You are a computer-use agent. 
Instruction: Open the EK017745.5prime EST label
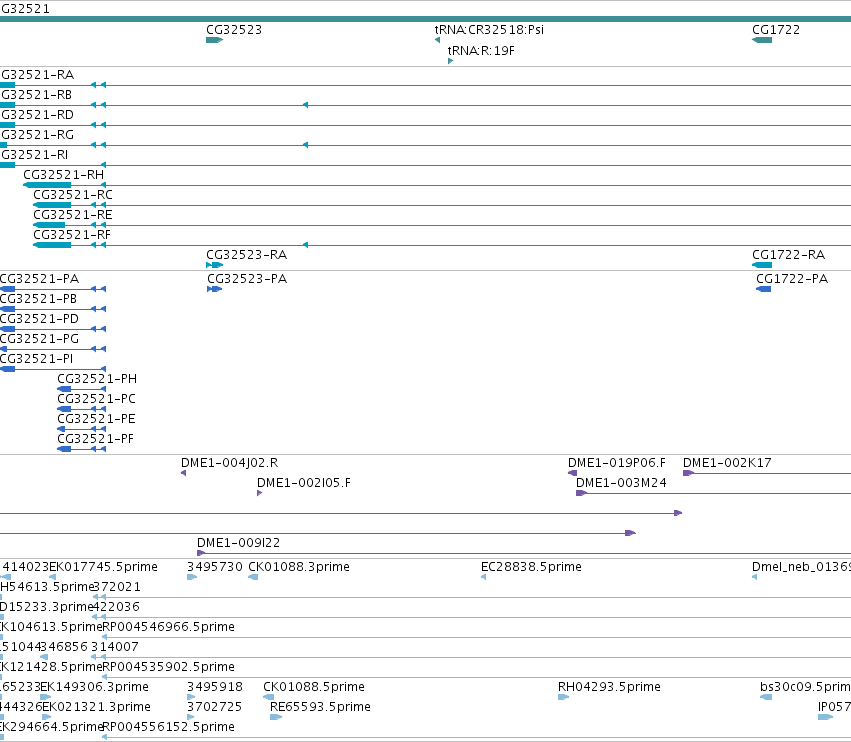[104, 567]
